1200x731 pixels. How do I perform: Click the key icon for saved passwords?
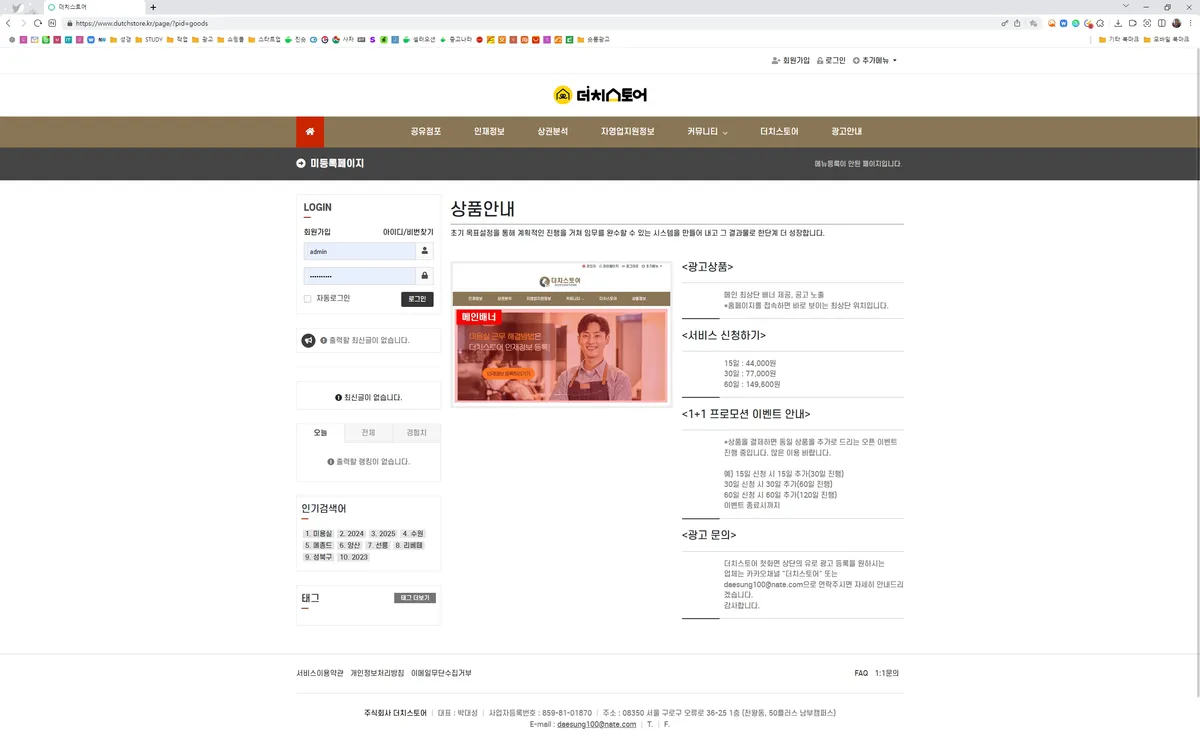click(x=1005, y=23)
